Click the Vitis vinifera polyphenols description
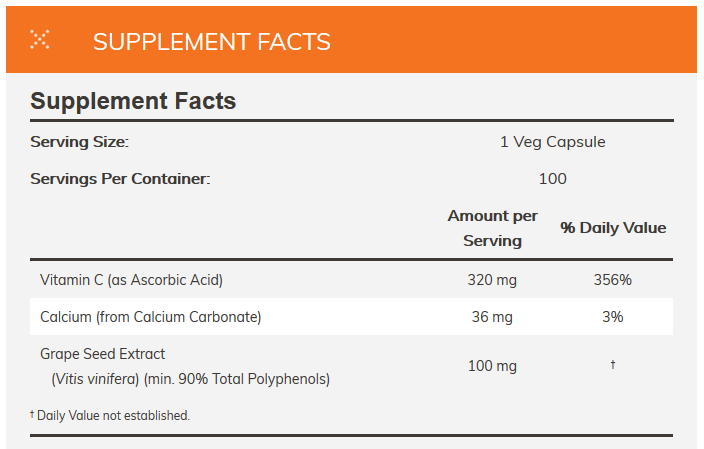704x449 pixels. 190,379
